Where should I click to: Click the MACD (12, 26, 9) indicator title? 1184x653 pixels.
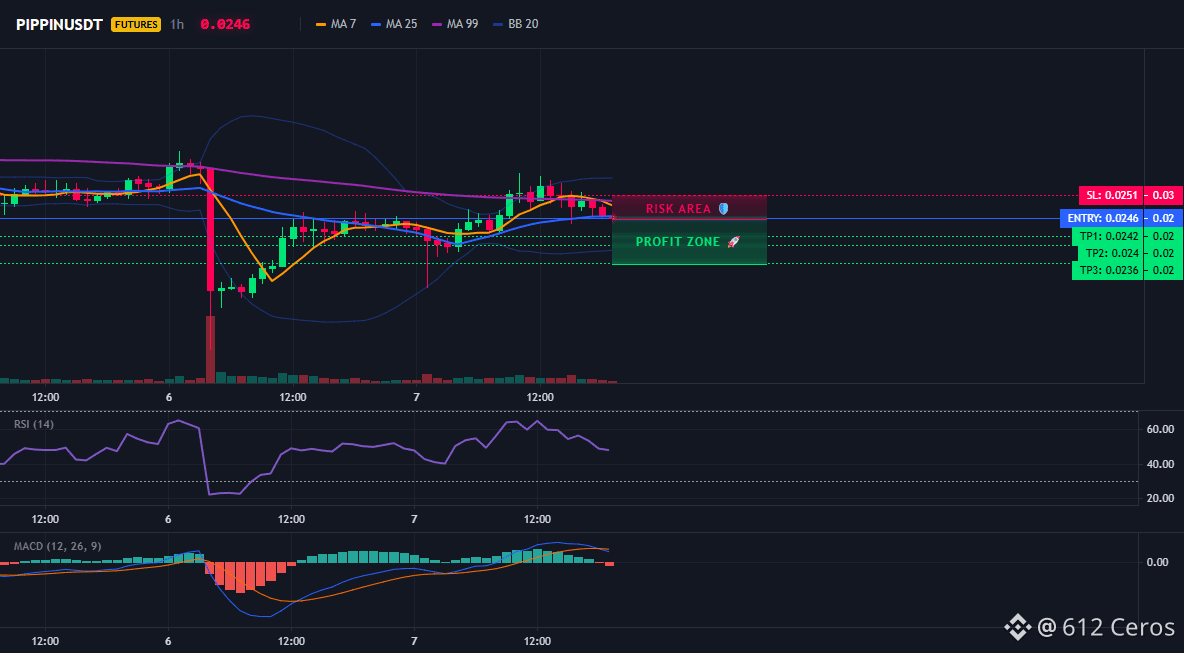click(x=57, y=546)
